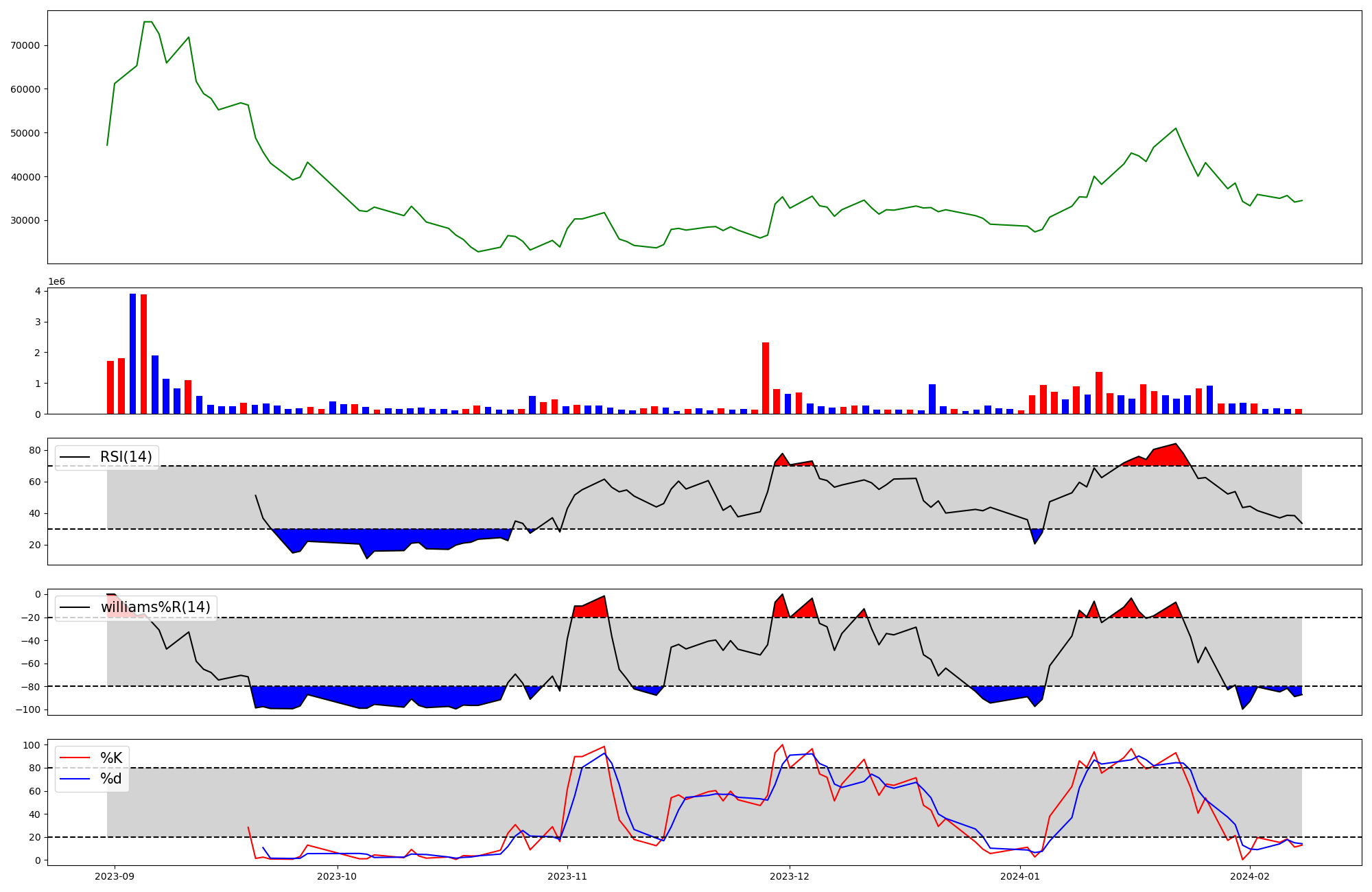Click the red %K legend line

point(75,758)
